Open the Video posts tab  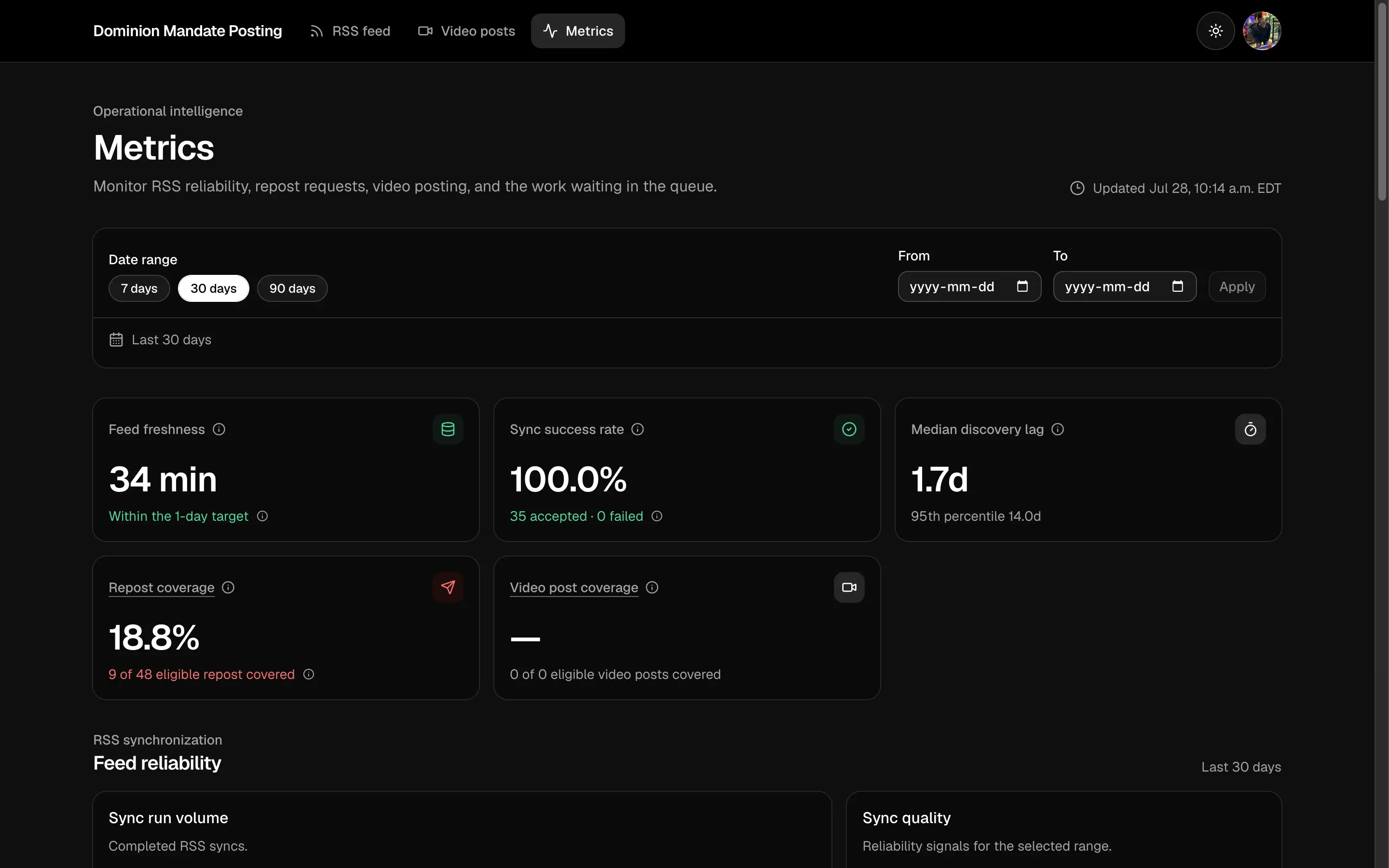467,31
